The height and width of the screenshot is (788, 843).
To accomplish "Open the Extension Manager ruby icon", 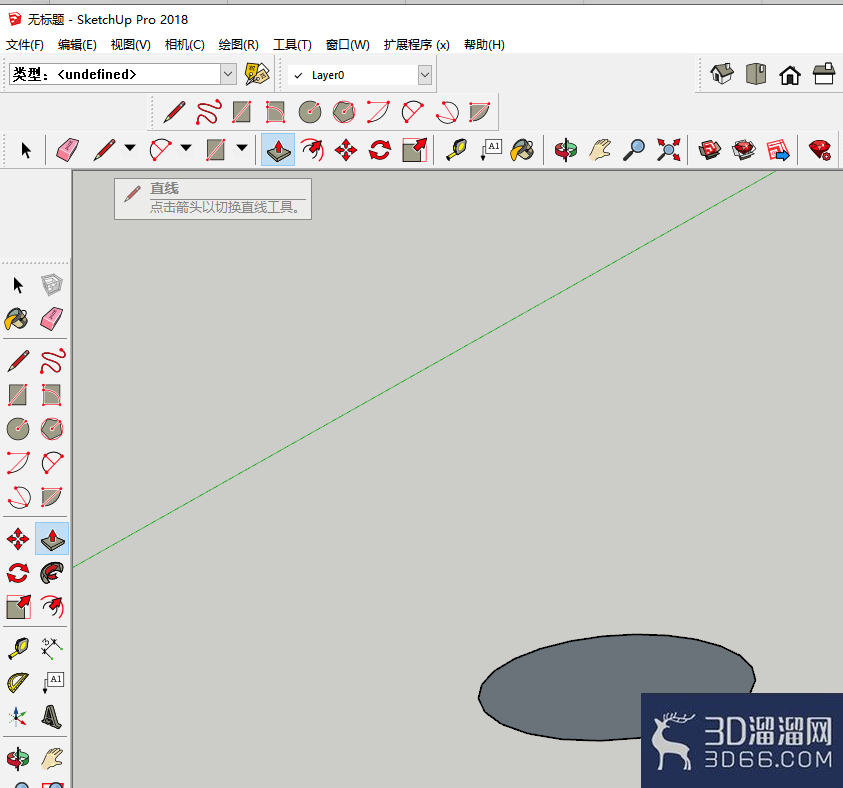I will 820,150.
